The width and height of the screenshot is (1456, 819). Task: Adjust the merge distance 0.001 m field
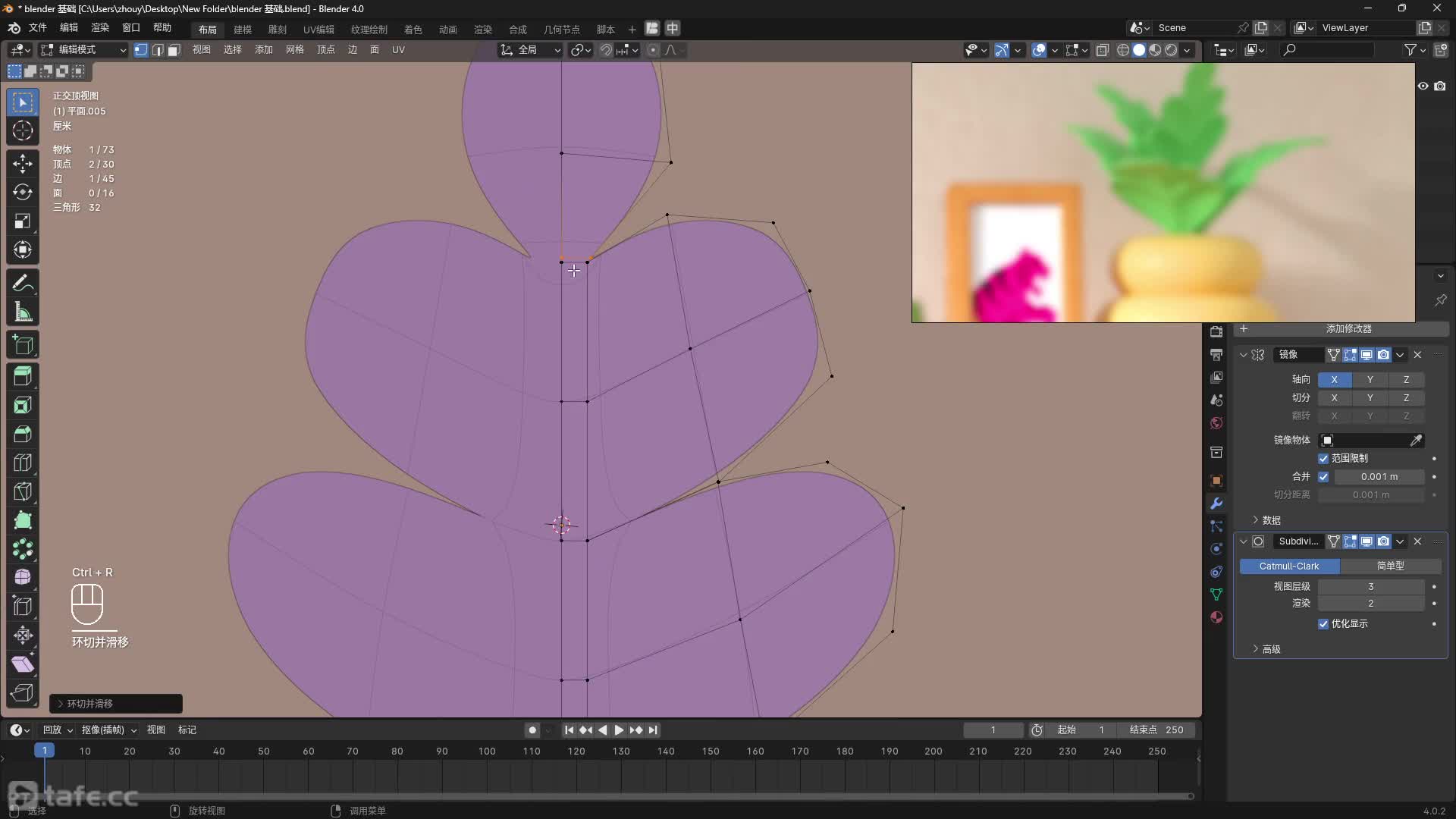1379,477
